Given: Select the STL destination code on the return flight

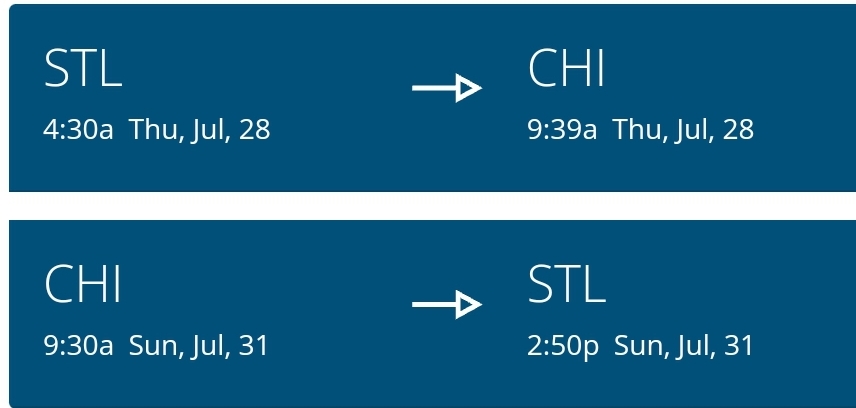Looking at the screenshot, I should pos(567,284).
